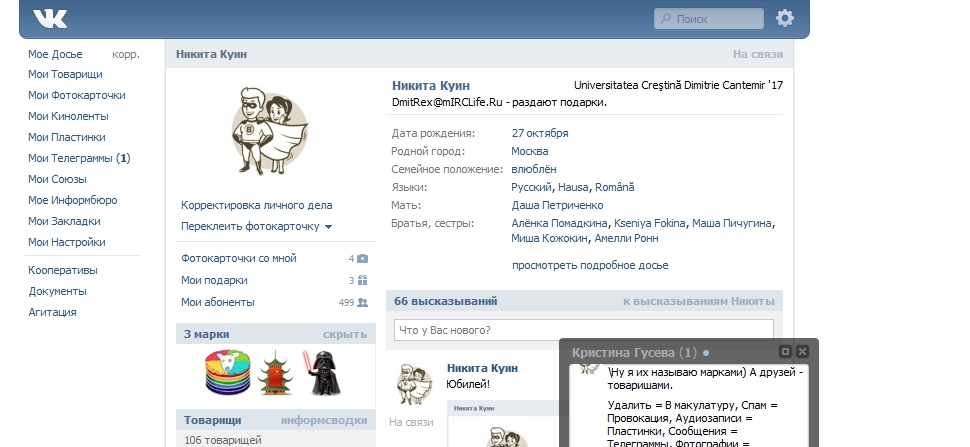This screenshot has height=447, width=970.
Task: Click the camera icon next to photo count
Action: point(363,258)
